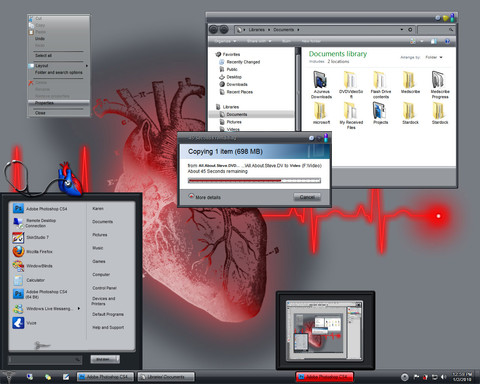This screenshot has width=480, height=384.
Task: Choose Select all in context menu
Action: coord(43,56)
